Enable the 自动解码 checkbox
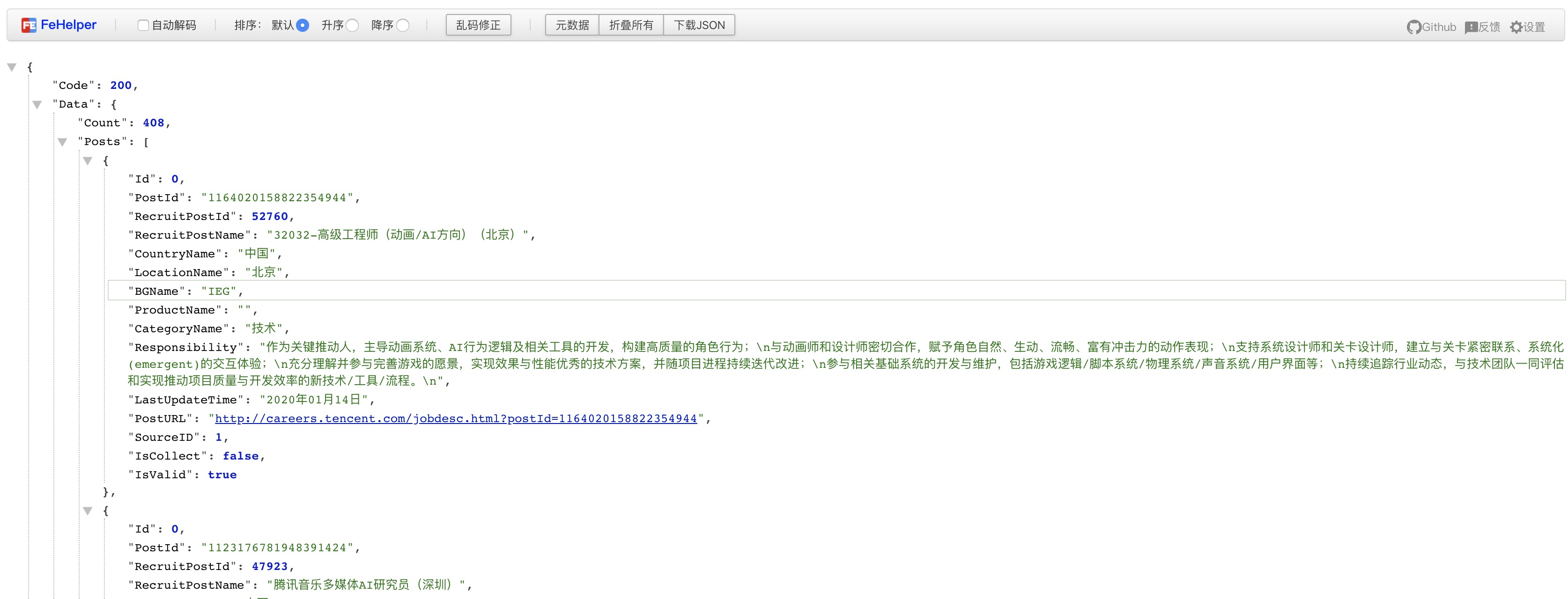The width and height of the screenshot is (1568, 599). pyautogui.click(x=143, y=25)
